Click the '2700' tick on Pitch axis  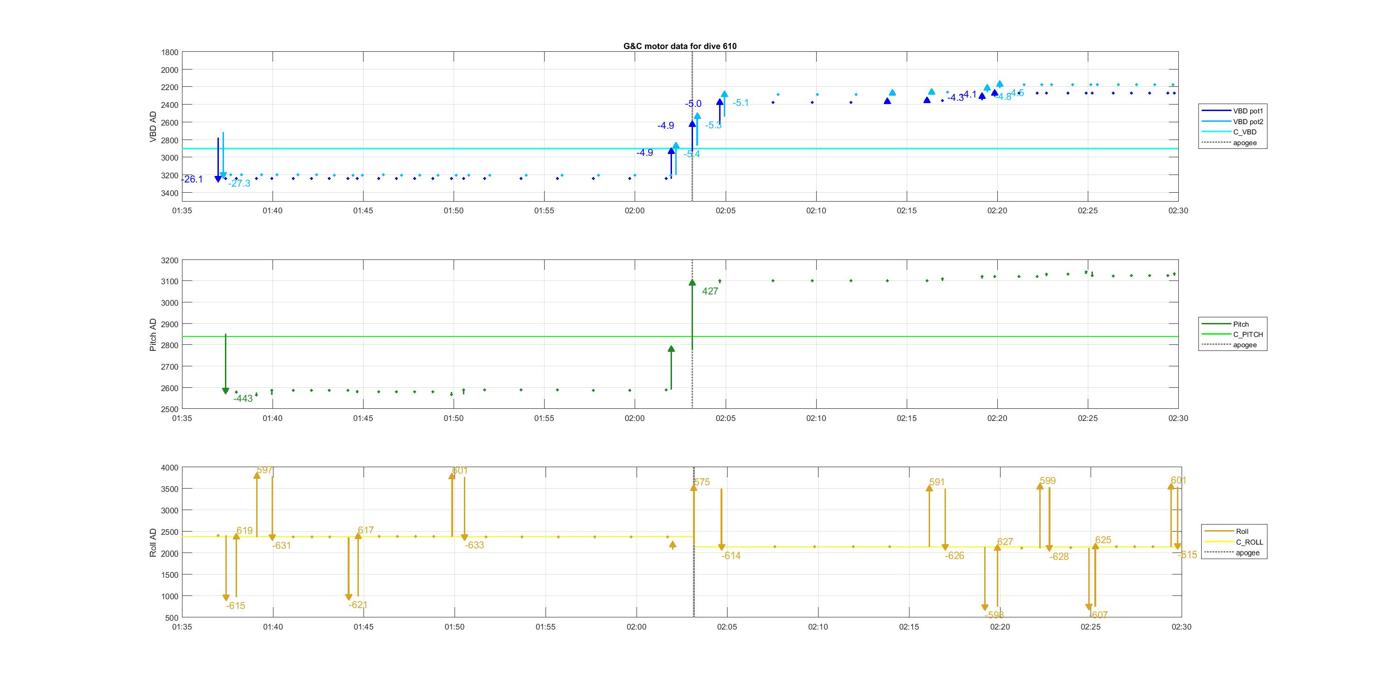coord(170,367)
